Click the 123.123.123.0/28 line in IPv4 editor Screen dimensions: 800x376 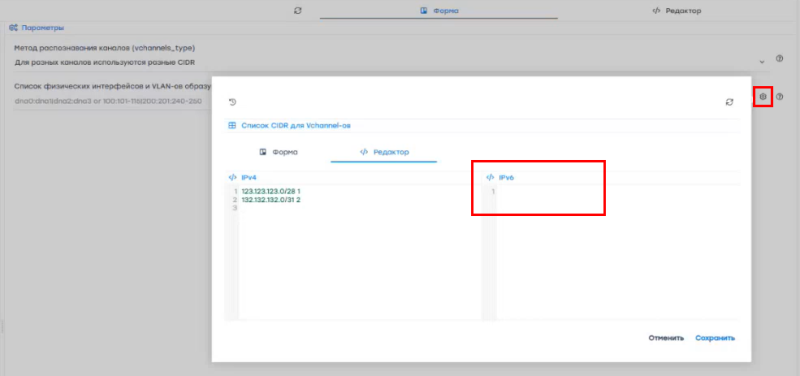tap(271, 191)
